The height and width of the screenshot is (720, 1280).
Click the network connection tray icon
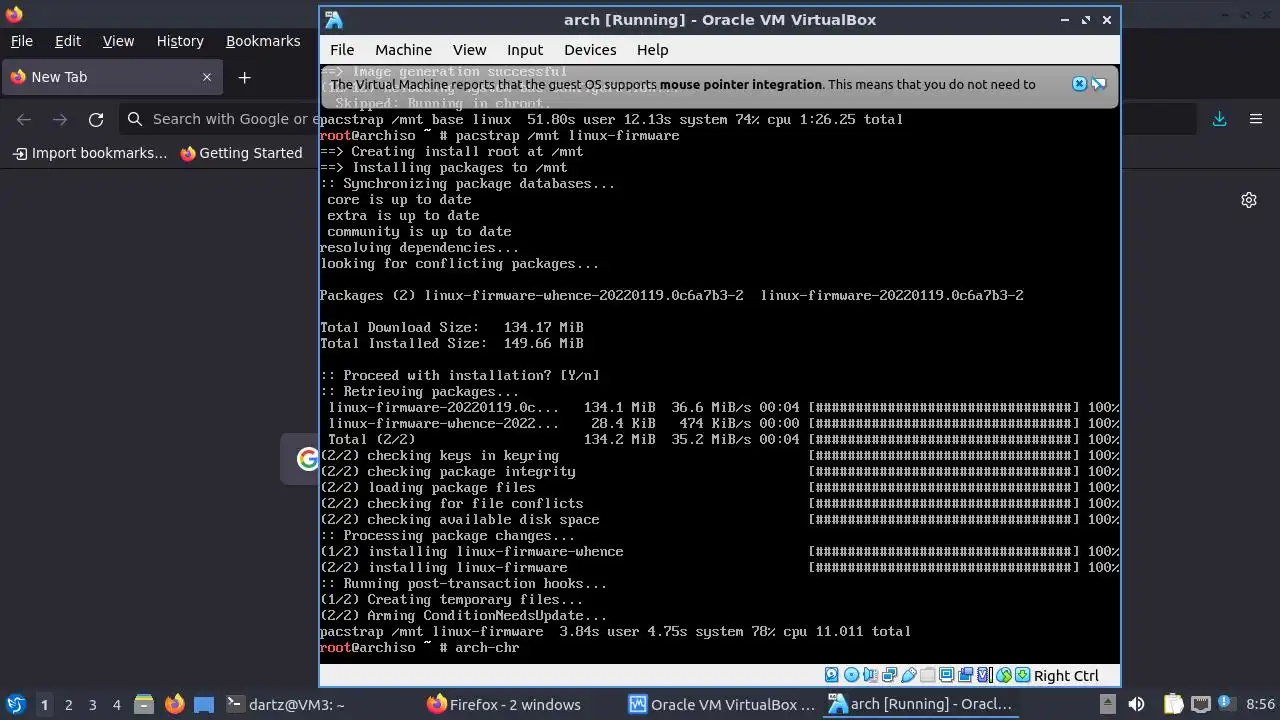[1200, 704]
